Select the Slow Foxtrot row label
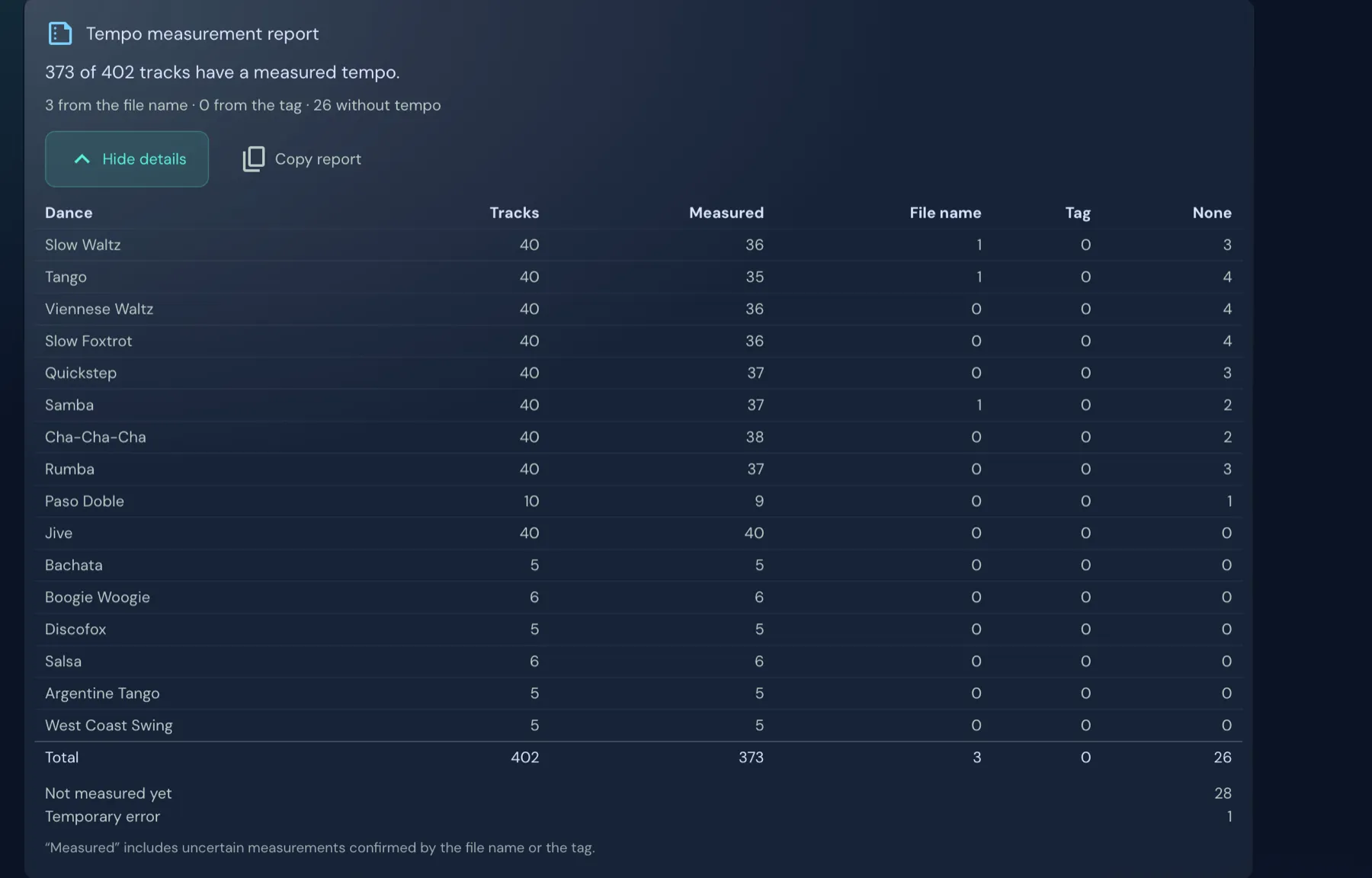 [x=88, y=341]
